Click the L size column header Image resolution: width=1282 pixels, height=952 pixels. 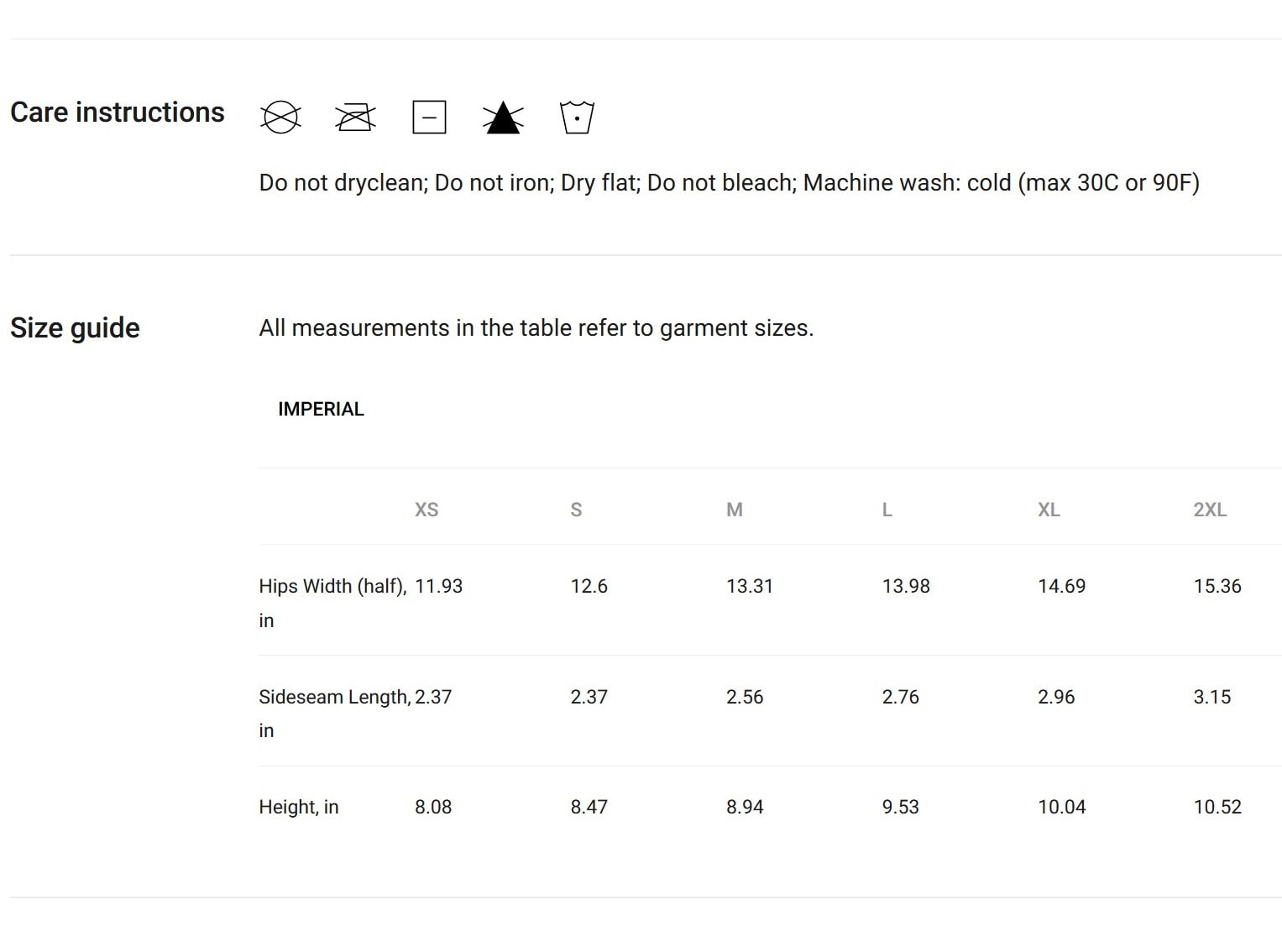[x=887, y=510]
